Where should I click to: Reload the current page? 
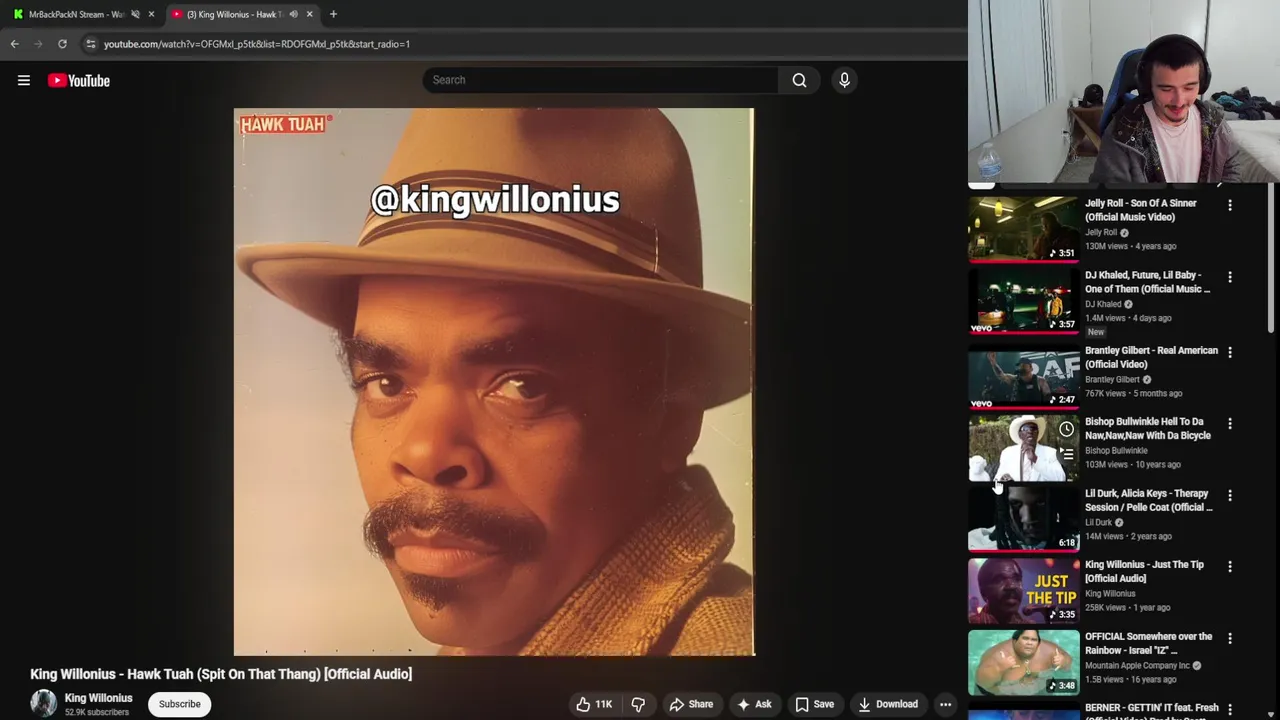click(62, 44)
